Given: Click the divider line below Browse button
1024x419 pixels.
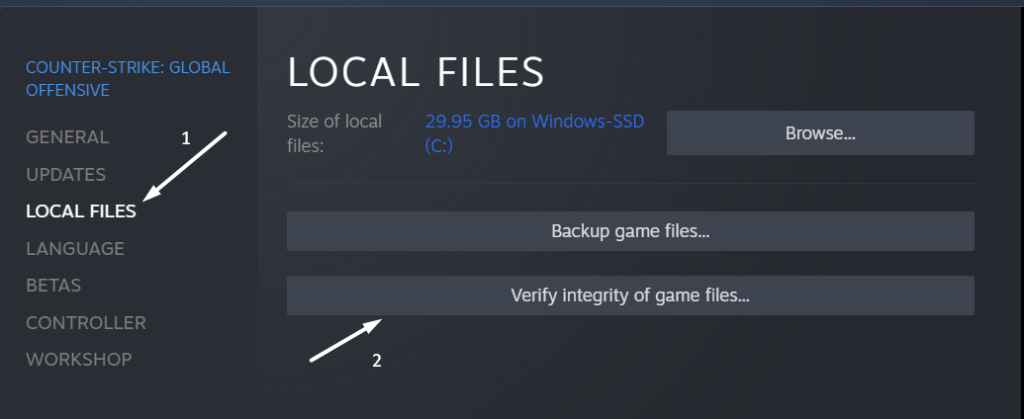Looking at the screenshot, I should (630, 183).
